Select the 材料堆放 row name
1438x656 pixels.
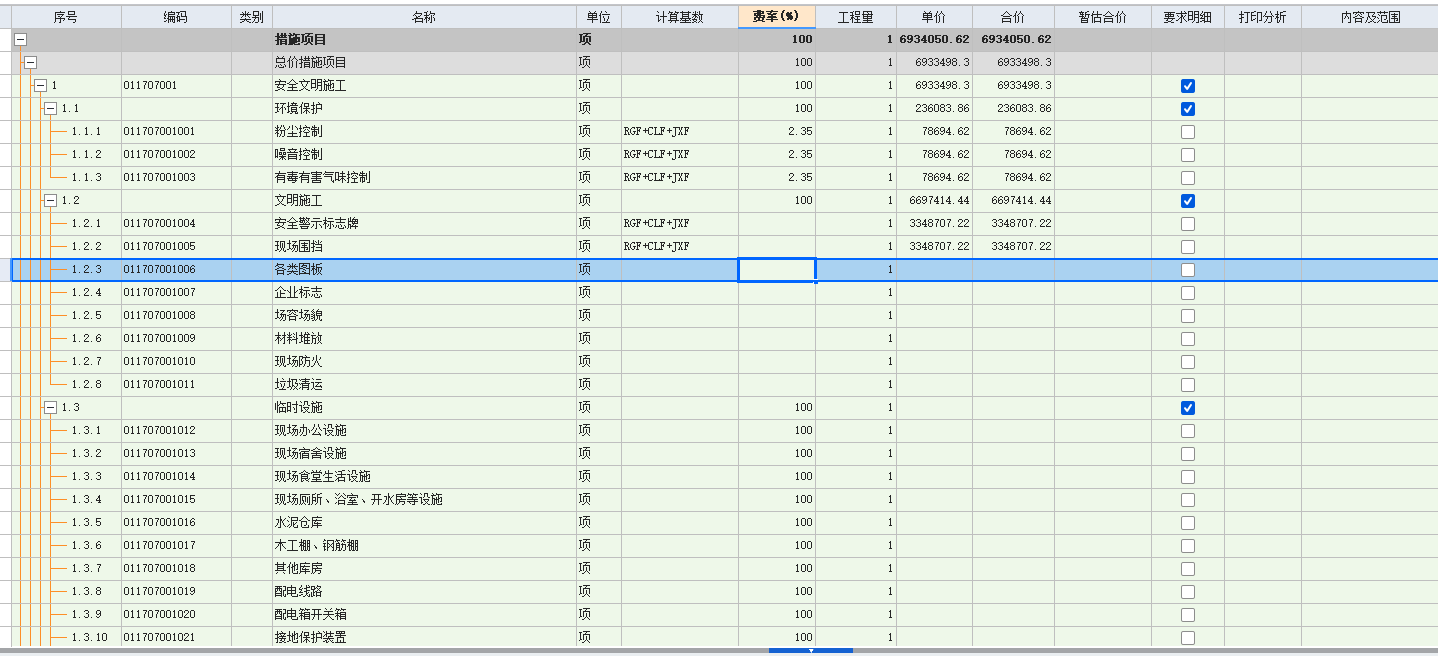[424, 338]
